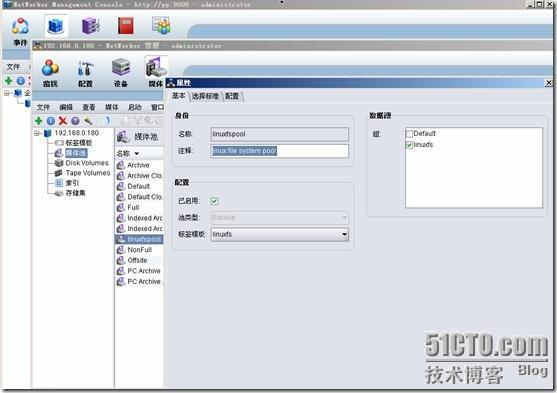
Task: Select 存储集 in the tree
Action: pos(75,193)
